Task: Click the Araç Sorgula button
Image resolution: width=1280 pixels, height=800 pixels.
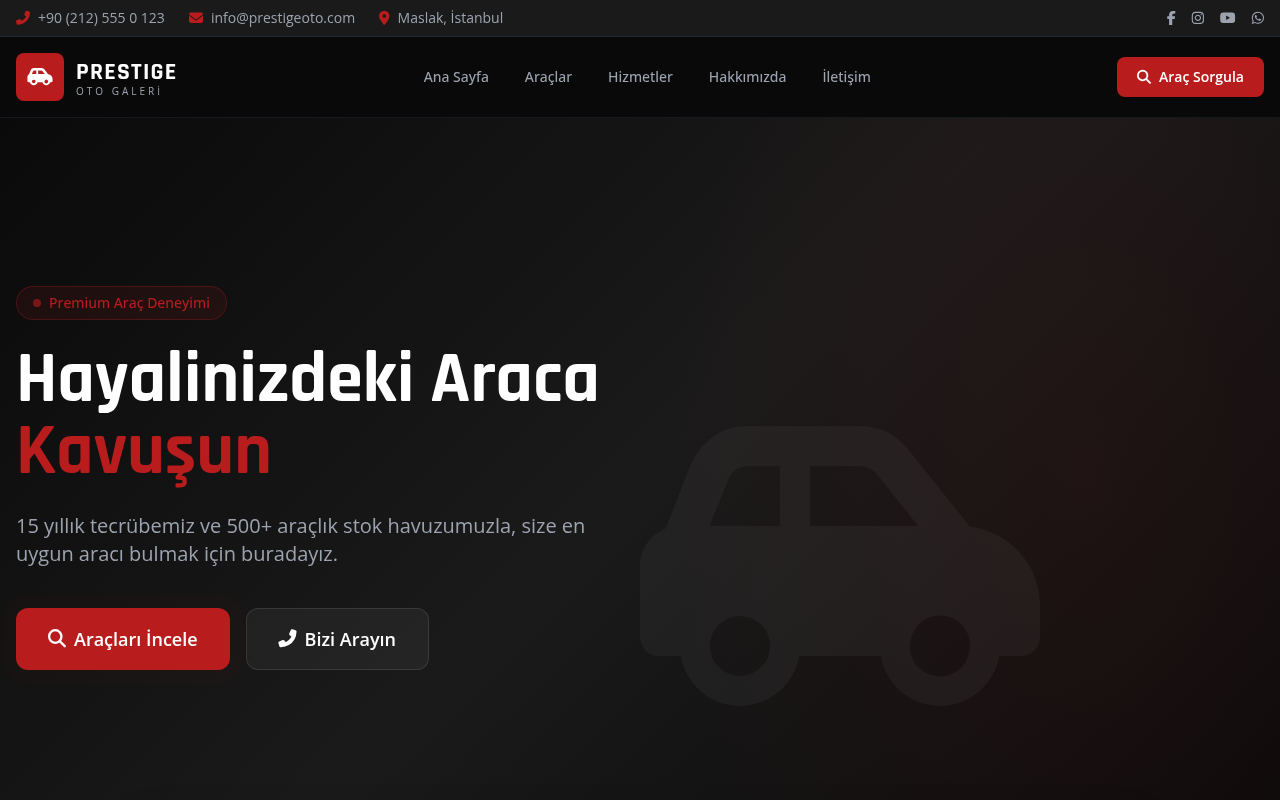Action: coord(1190,76)
